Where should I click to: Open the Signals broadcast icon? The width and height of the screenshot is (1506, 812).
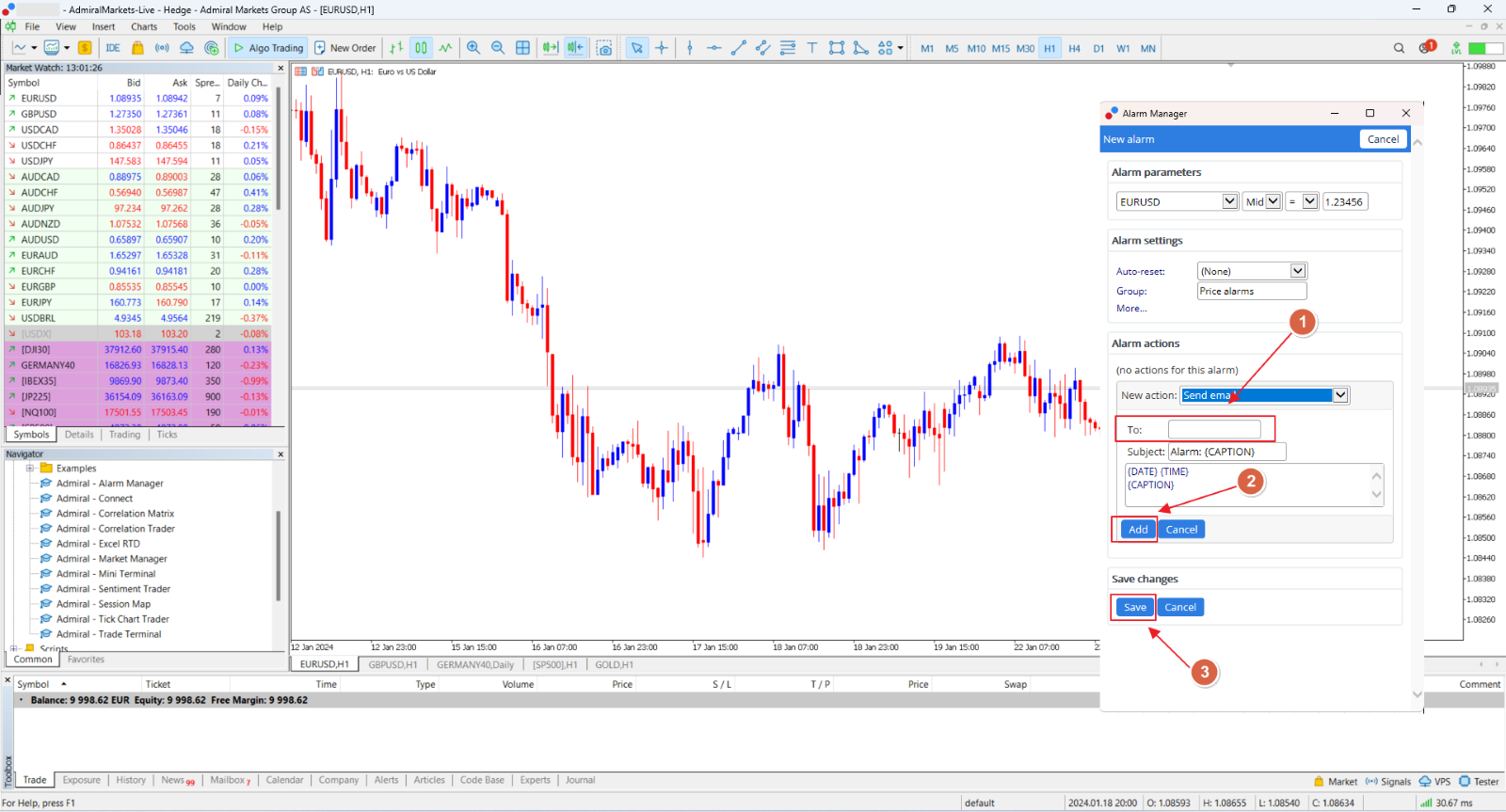click(x=162, y=48)
